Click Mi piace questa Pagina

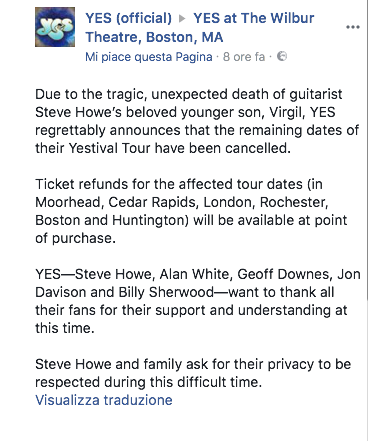tap(149, 57)
